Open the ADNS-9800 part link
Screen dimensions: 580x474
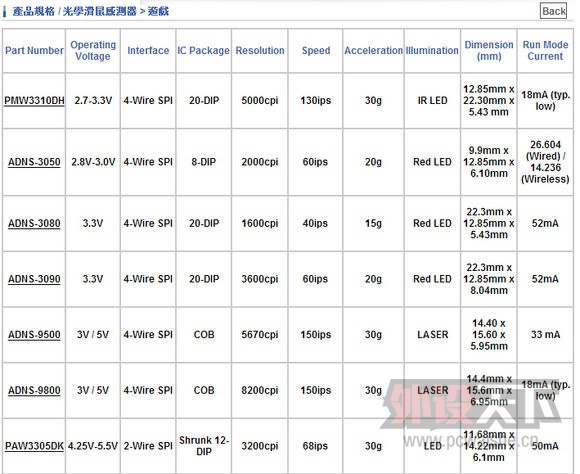pyautogui.click(x=34, y=390)
